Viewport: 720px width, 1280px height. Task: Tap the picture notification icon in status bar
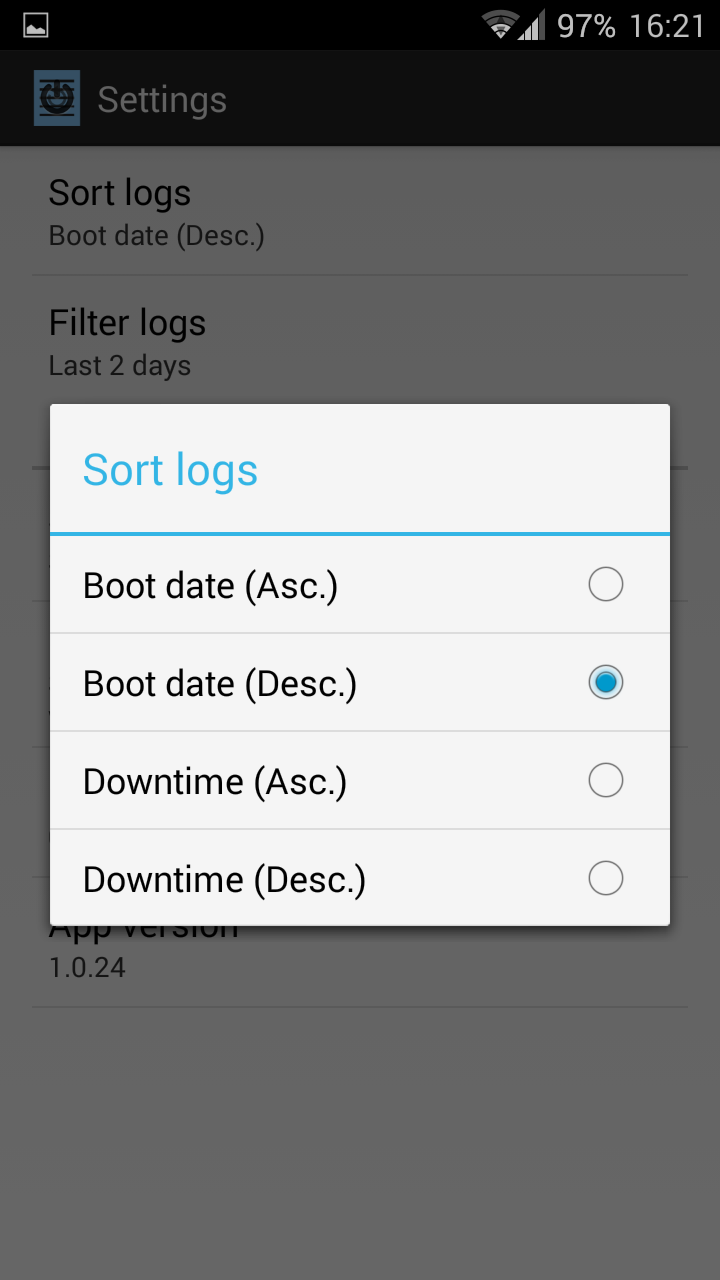pos(36,26)
